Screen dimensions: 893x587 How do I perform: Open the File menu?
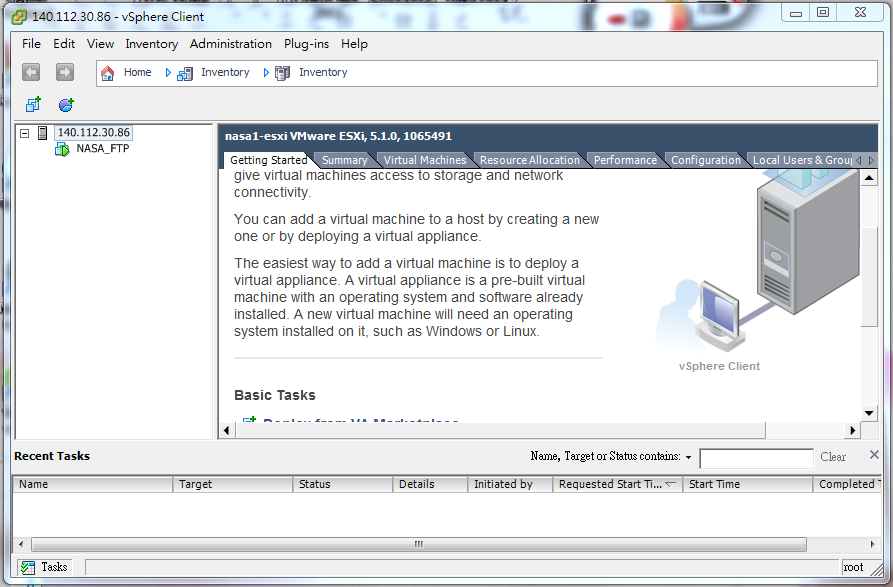click(31, 44)
